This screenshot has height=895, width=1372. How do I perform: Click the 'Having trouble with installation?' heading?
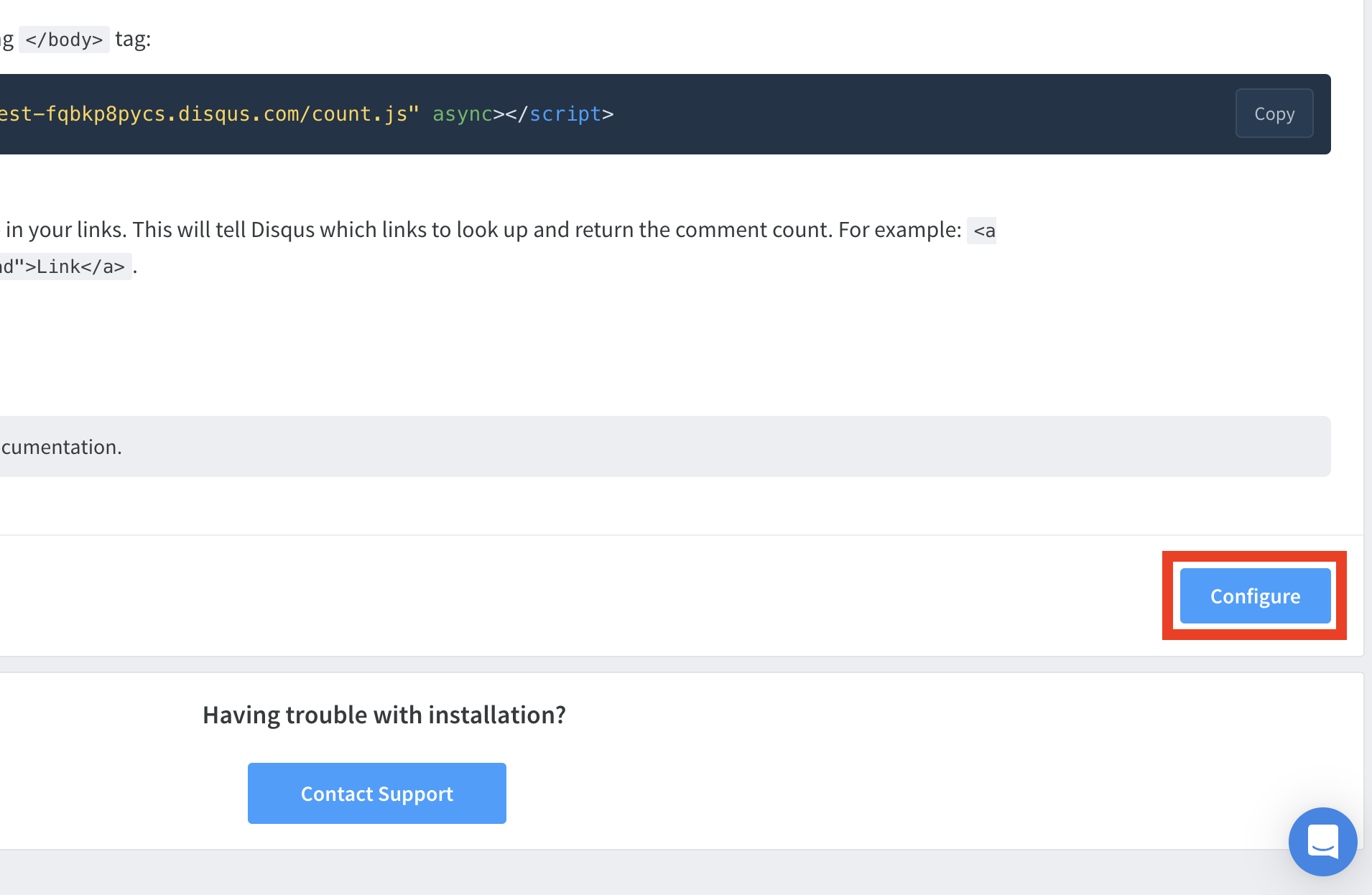pyautogui.click(x=384, y=715)
